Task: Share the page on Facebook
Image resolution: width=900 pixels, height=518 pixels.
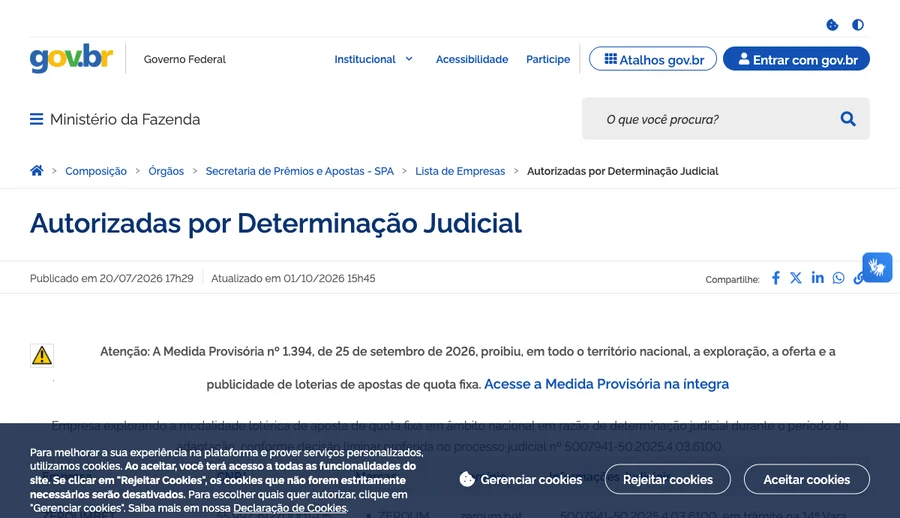Action: tap(775, 278)
